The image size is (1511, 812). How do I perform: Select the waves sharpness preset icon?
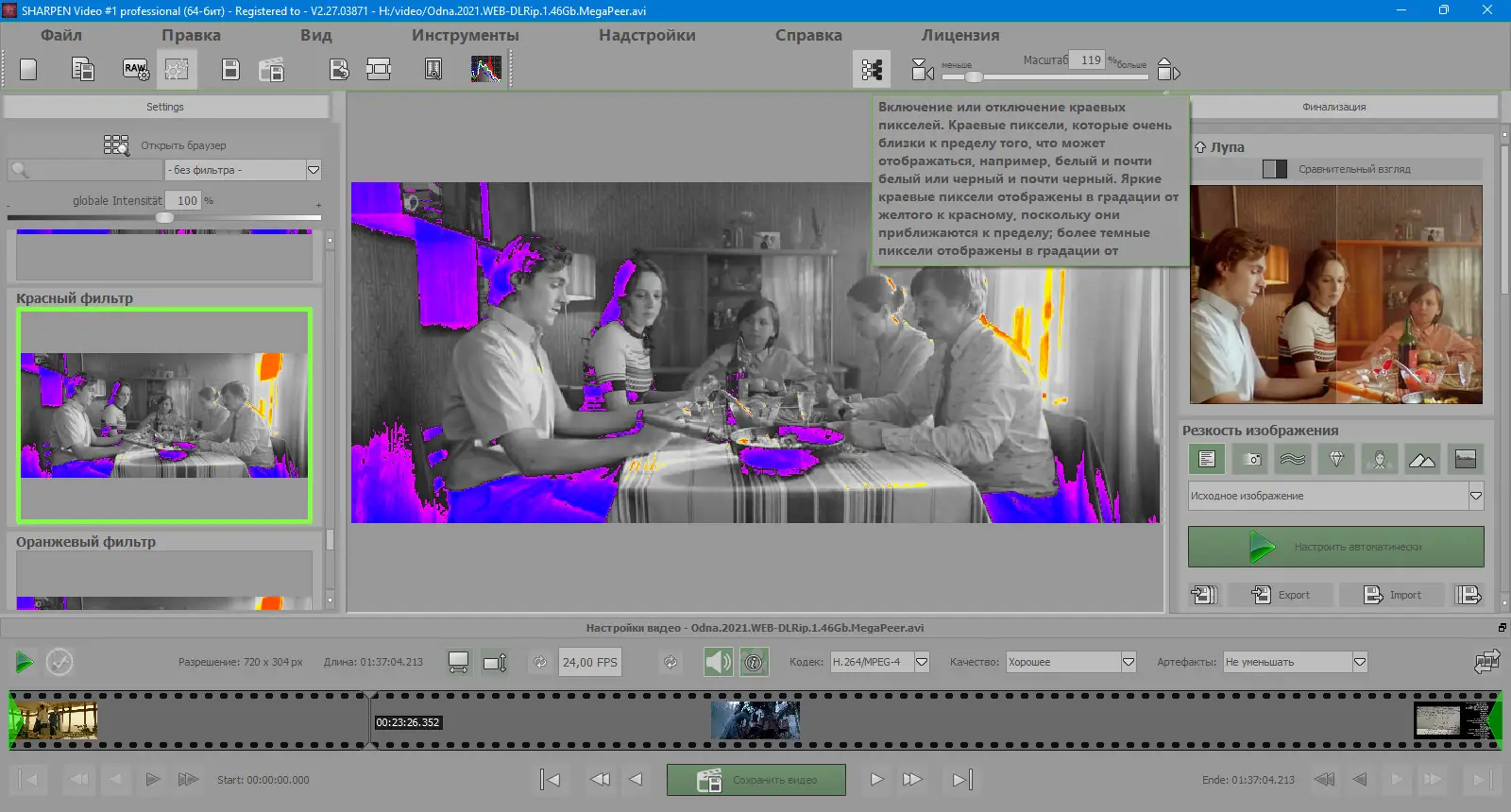pyautogui.click(x=1293, y=459)
